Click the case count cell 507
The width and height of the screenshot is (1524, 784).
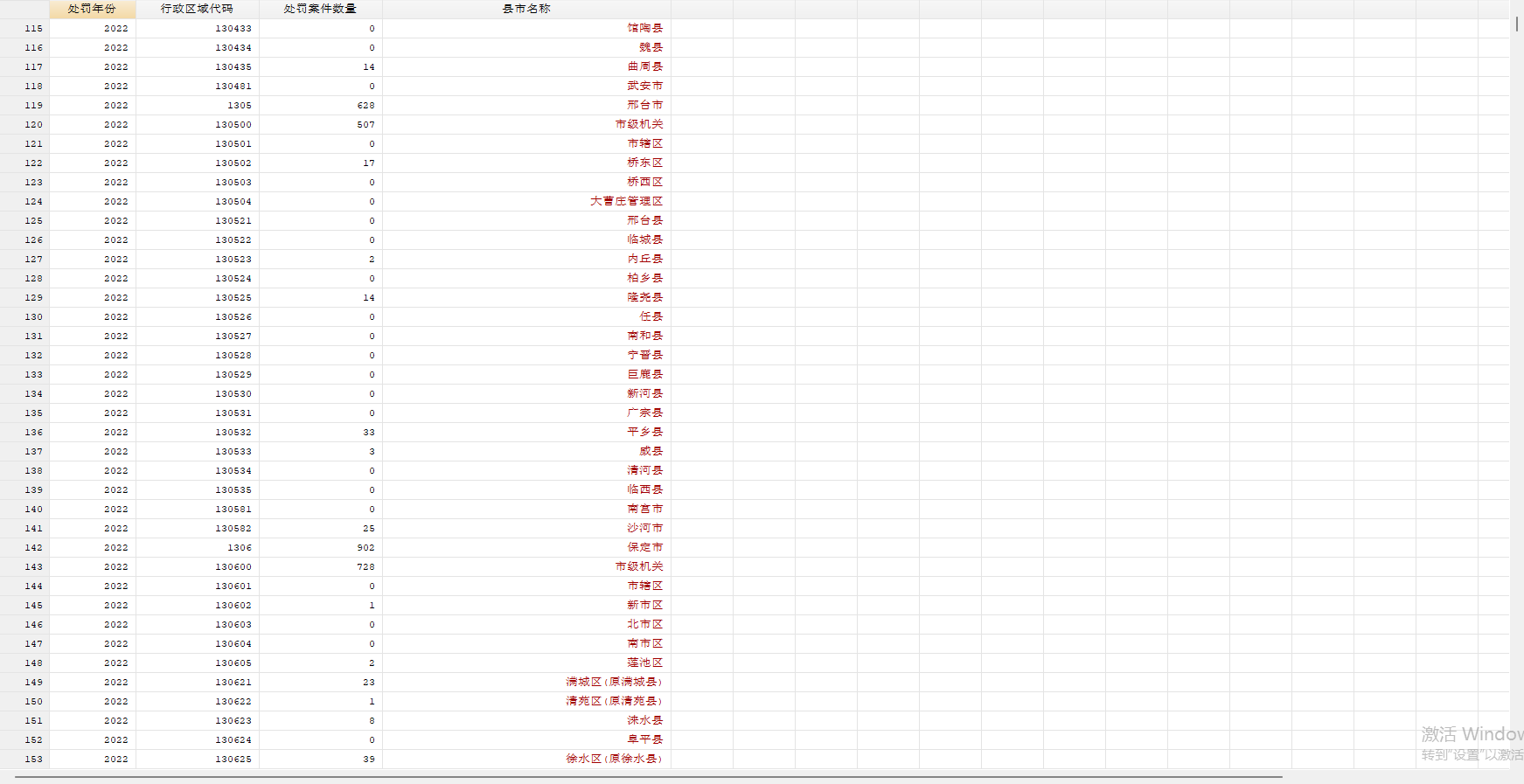coord(321,125)
